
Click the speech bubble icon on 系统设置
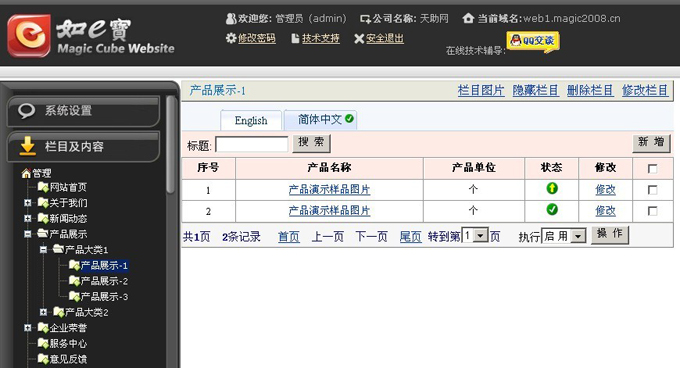(26, 111)
